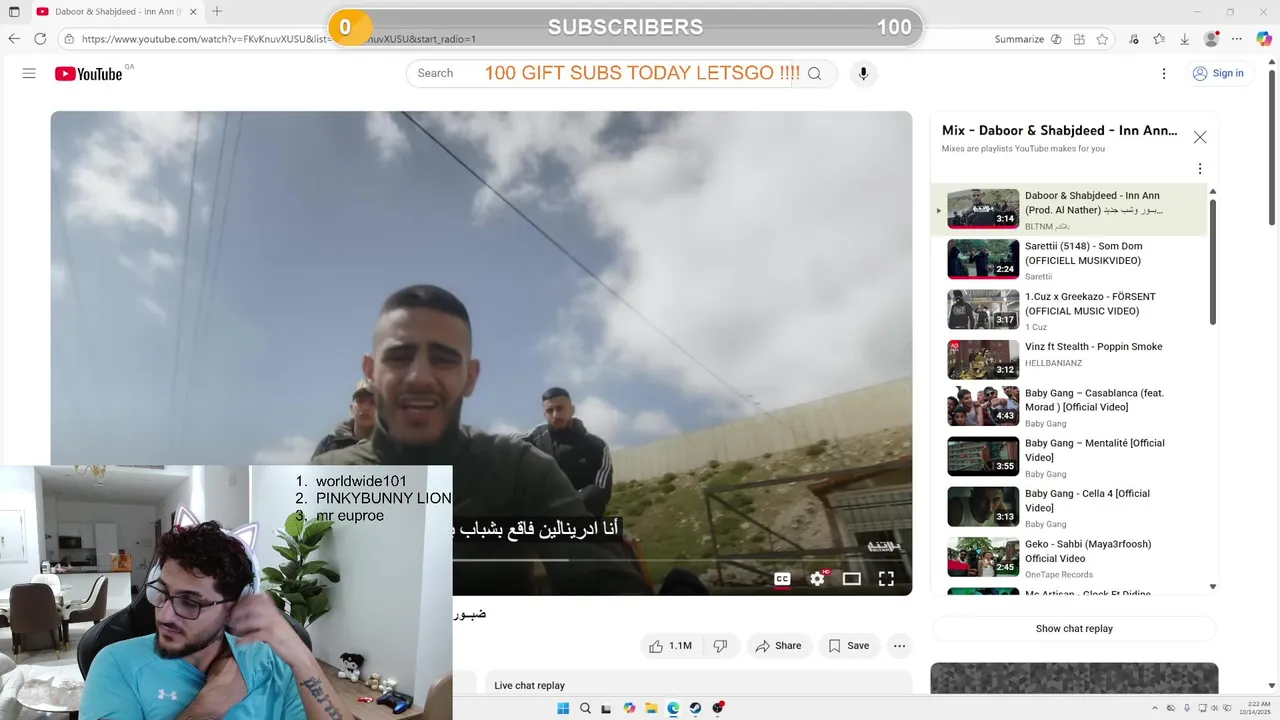Select Vinz ft Stealth - Poppin Smoke
Viewport: 1280px width, 720px height.
pyautogui.click(x=1069, y=359)
